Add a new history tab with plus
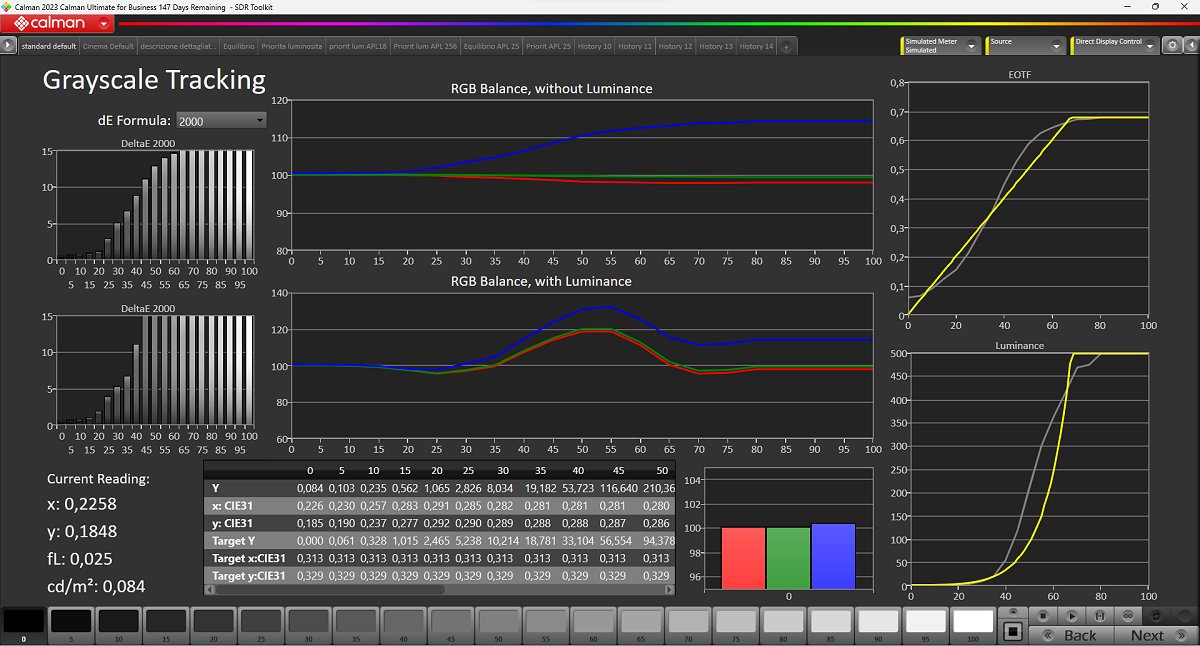Screen dimensions: 1200x646 786,47
